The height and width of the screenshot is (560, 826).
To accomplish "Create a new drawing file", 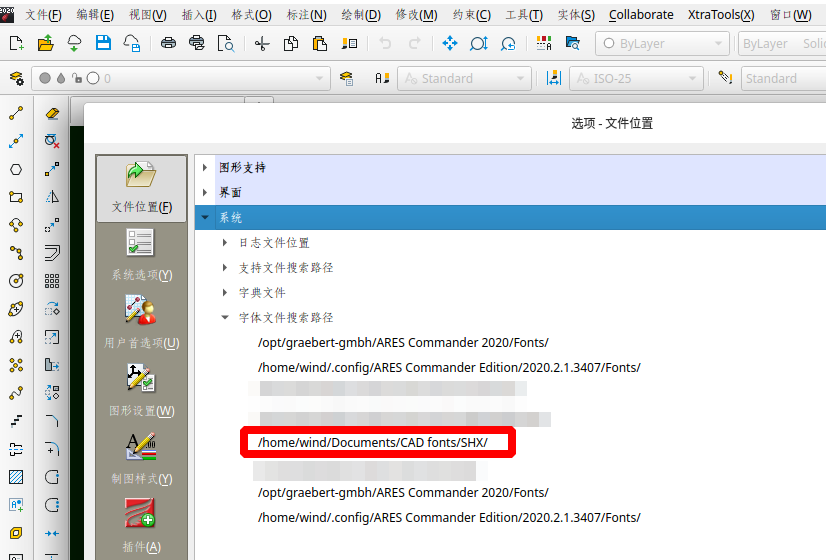I will point(16,43).
